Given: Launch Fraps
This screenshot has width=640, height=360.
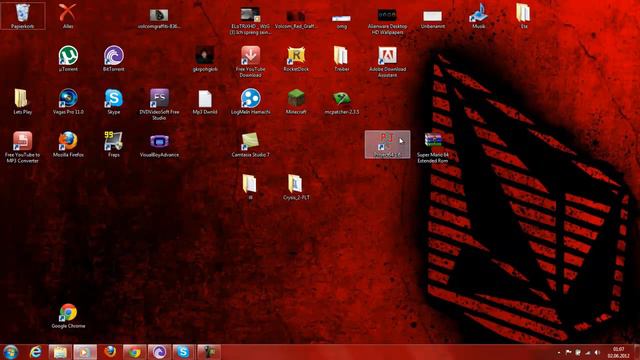Looking at the screenshot, I should tap(113, 144).
